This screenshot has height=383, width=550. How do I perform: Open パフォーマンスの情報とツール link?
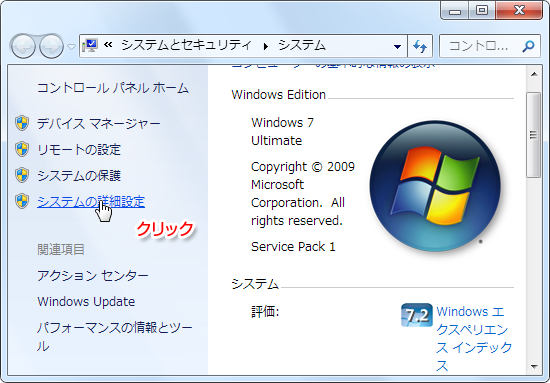click(115, 337)
